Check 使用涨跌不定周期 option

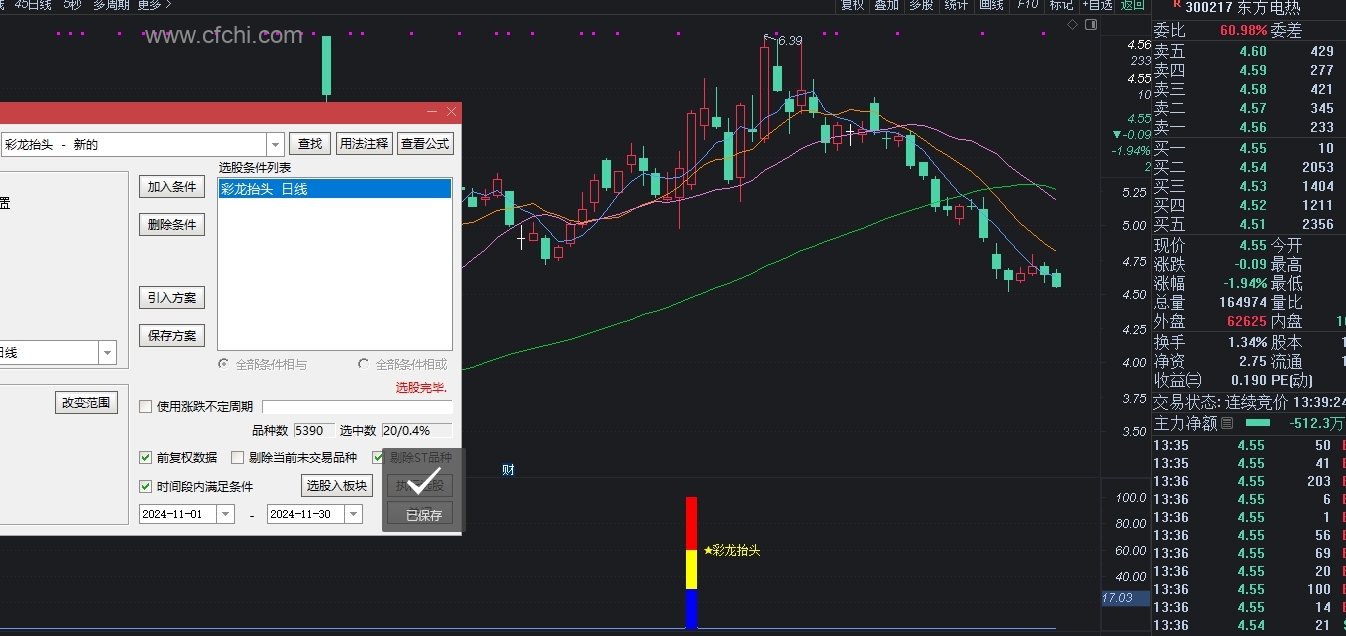pos(146,406)
